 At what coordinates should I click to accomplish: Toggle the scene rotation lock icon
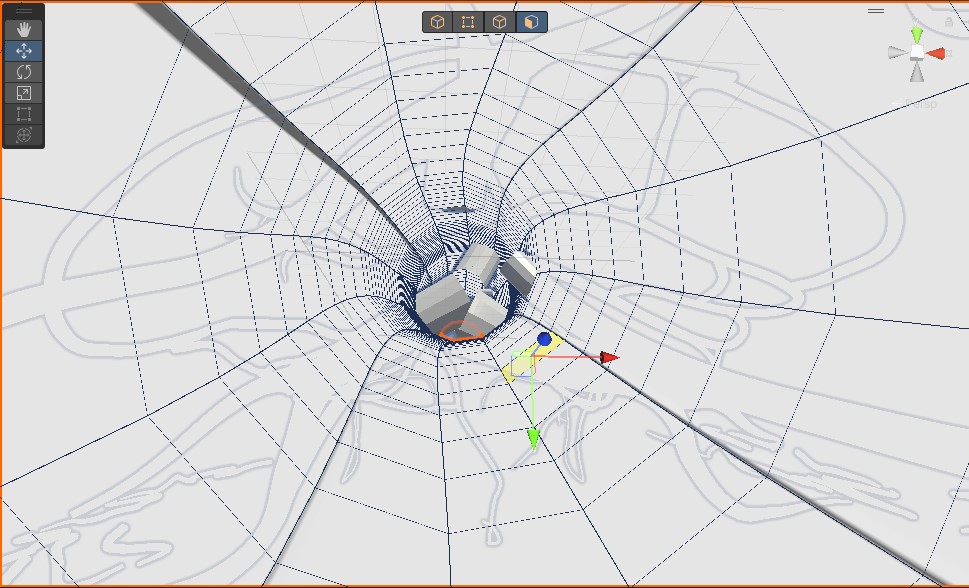click(948, 21)
